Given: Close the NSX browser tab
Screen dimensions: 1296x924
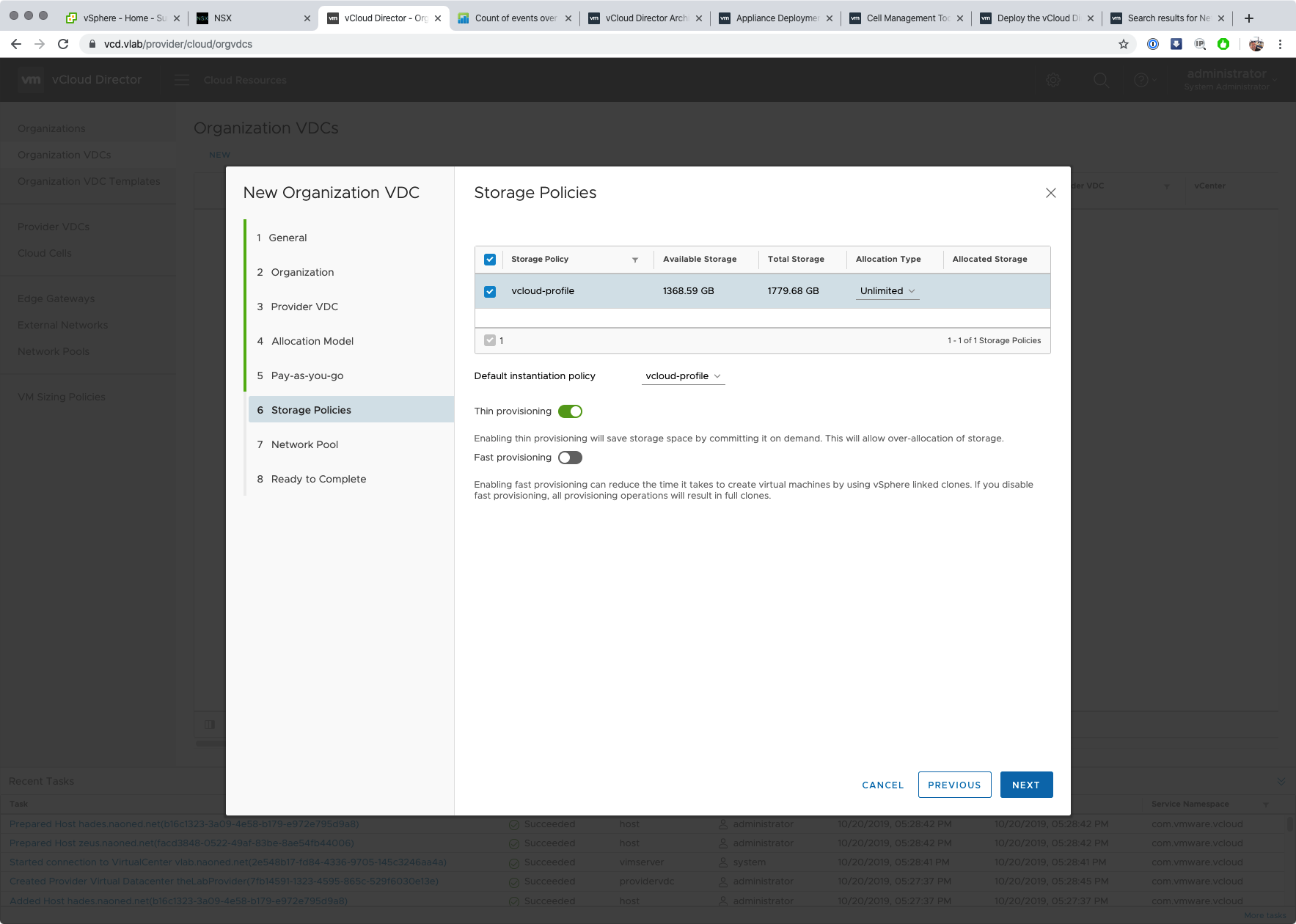Looking at the screenshot, I should click(307, 18).
